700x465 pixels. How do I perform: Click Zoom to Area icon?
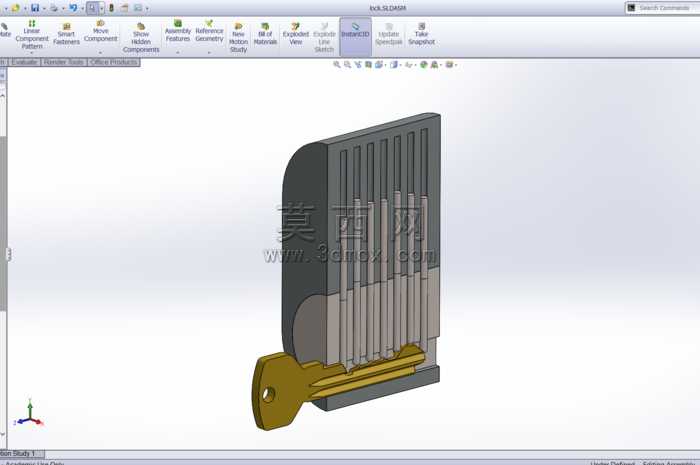(347, 65)
